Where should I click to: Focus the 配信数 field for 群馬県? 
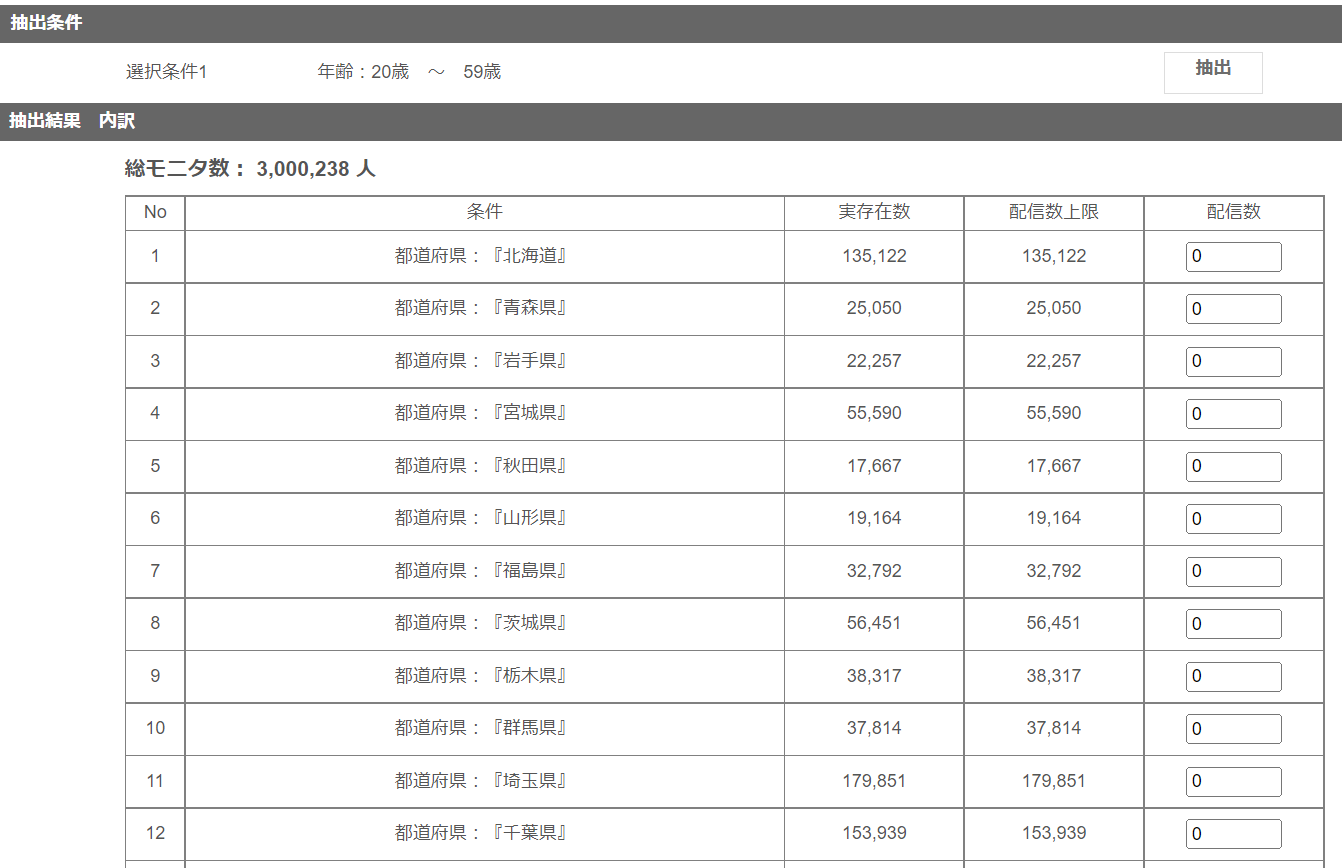pyautogui.click(x=1233, y=729)
